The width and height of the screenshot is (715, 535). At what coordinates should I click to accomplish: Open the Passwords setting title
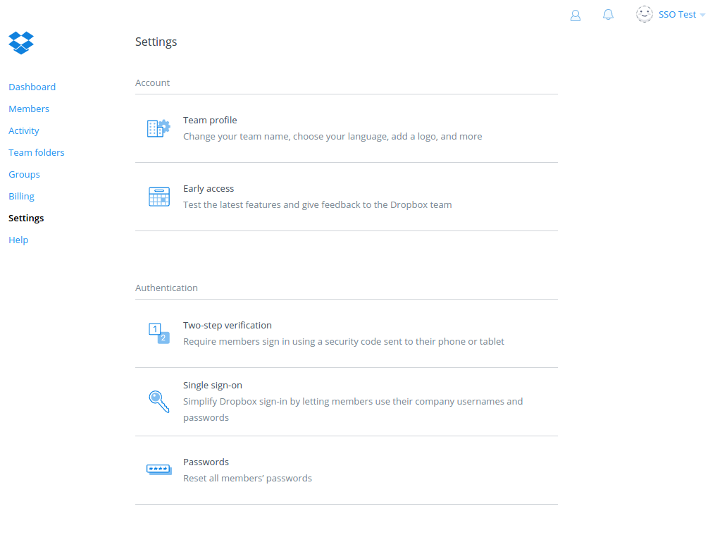[206, 462]
